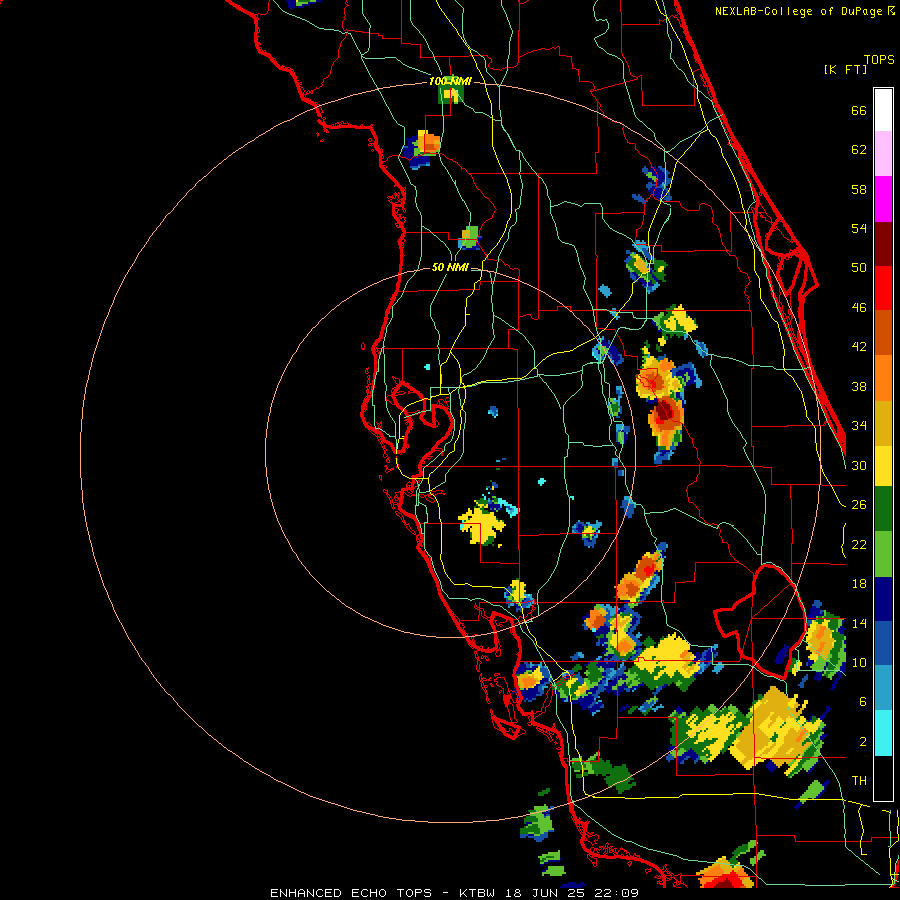Viewport: 900px width, 900px height.
Task: Click the 62 value on the legend scale
Action: 859,150
